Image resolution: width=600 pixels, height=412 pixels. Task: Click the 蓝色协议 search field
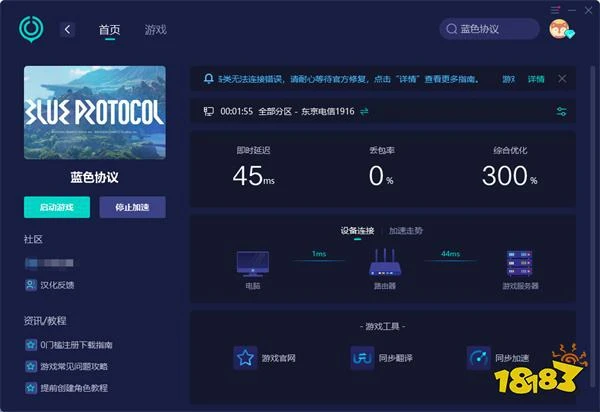[490, 30]
